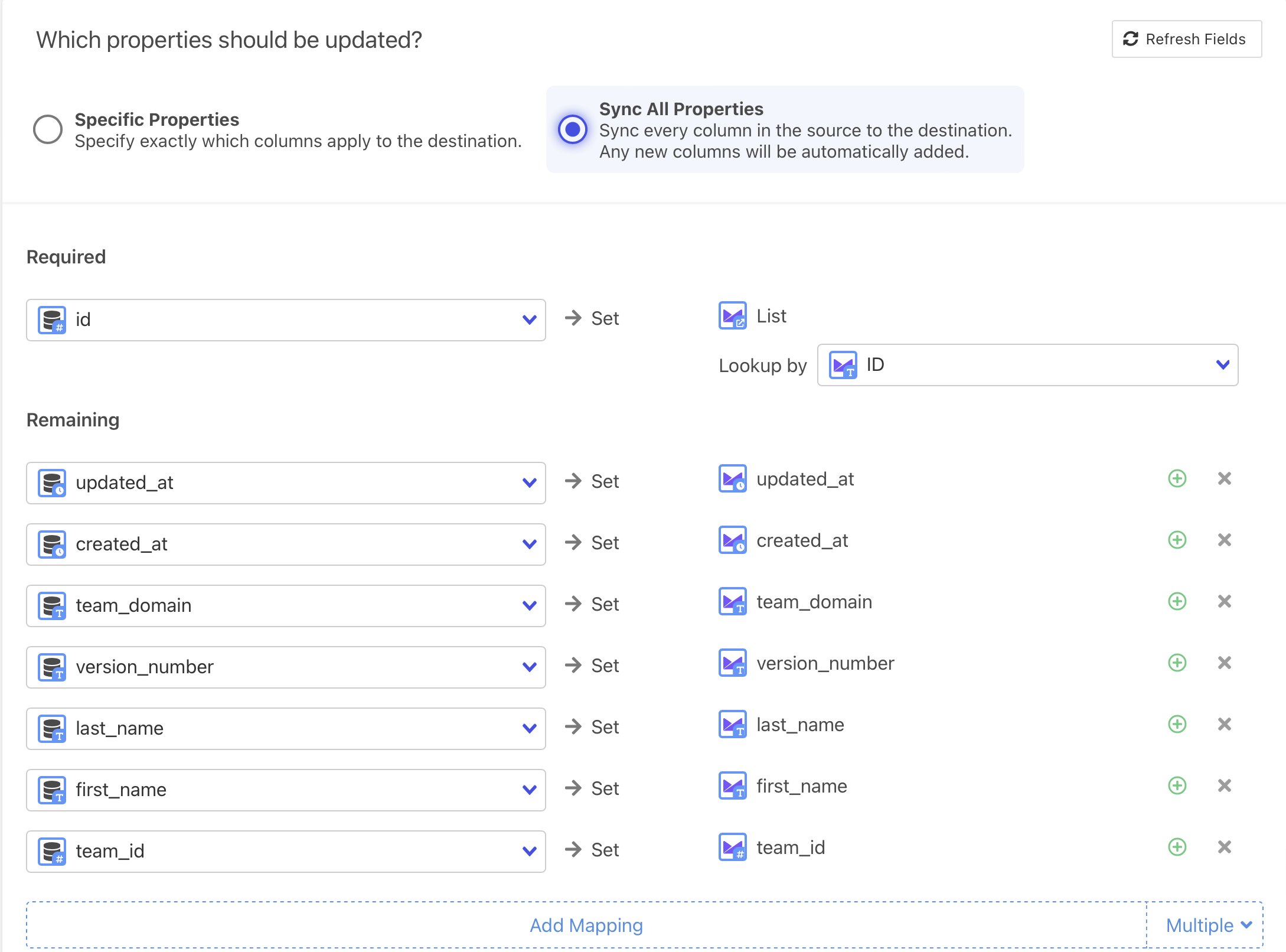Select the Specific Properties radio option
Viewport: 1286px width, 952px height.
48,129
